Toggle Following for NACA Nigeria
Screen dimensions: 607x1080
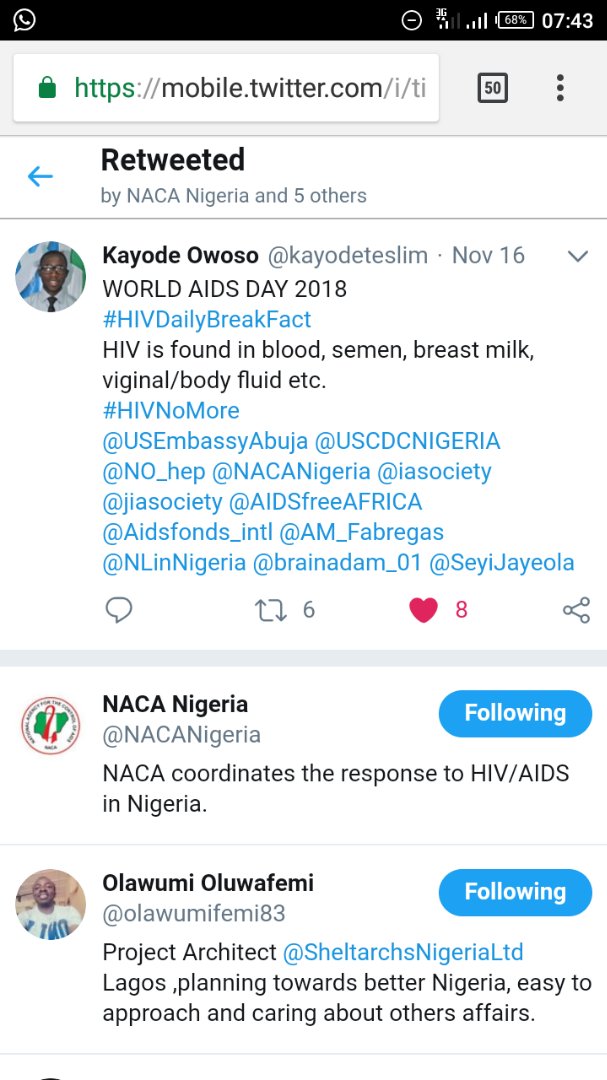click(x=515, y=713)
